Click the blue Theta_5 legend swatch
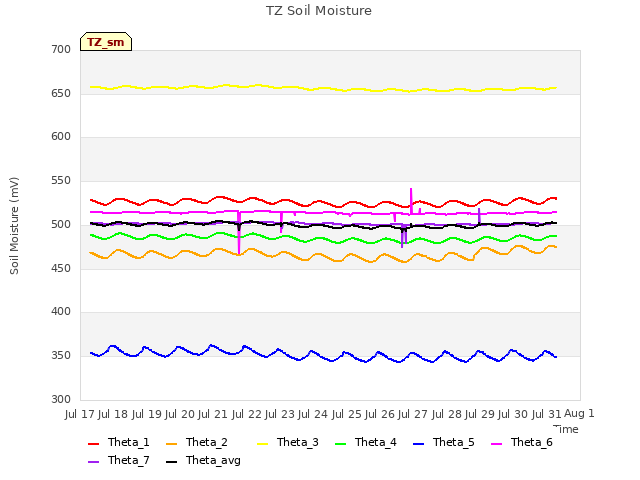This screenshot has width=640, height=480. (x=418, y=444)
